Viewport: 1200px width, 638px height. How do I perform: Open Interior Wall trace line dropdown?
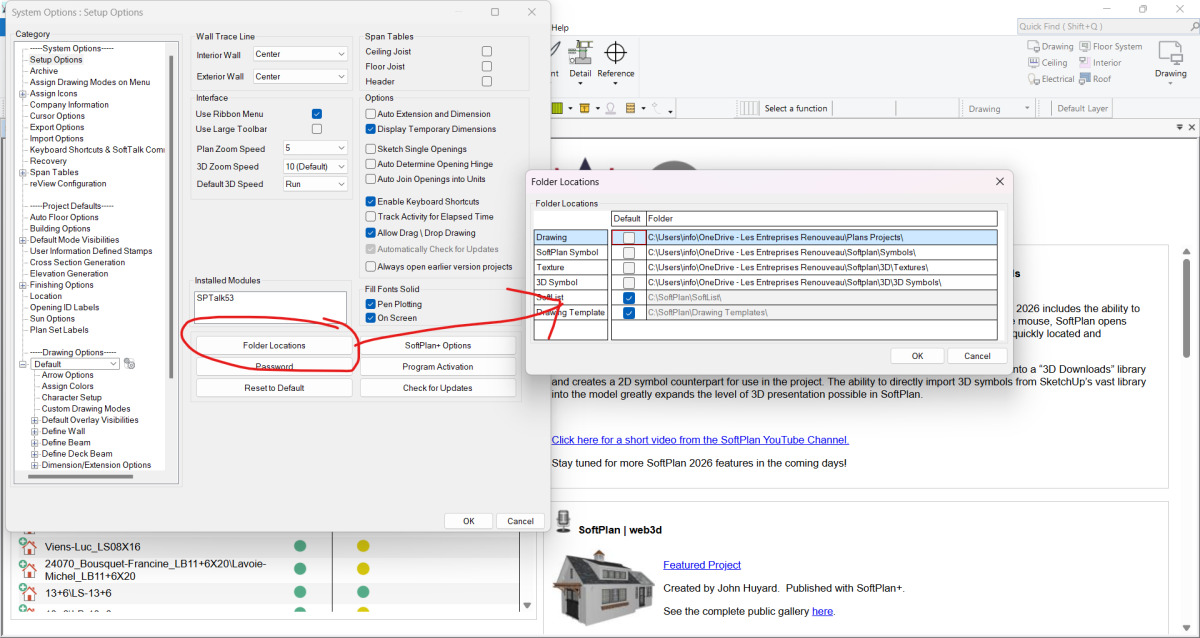coord(299,54)
